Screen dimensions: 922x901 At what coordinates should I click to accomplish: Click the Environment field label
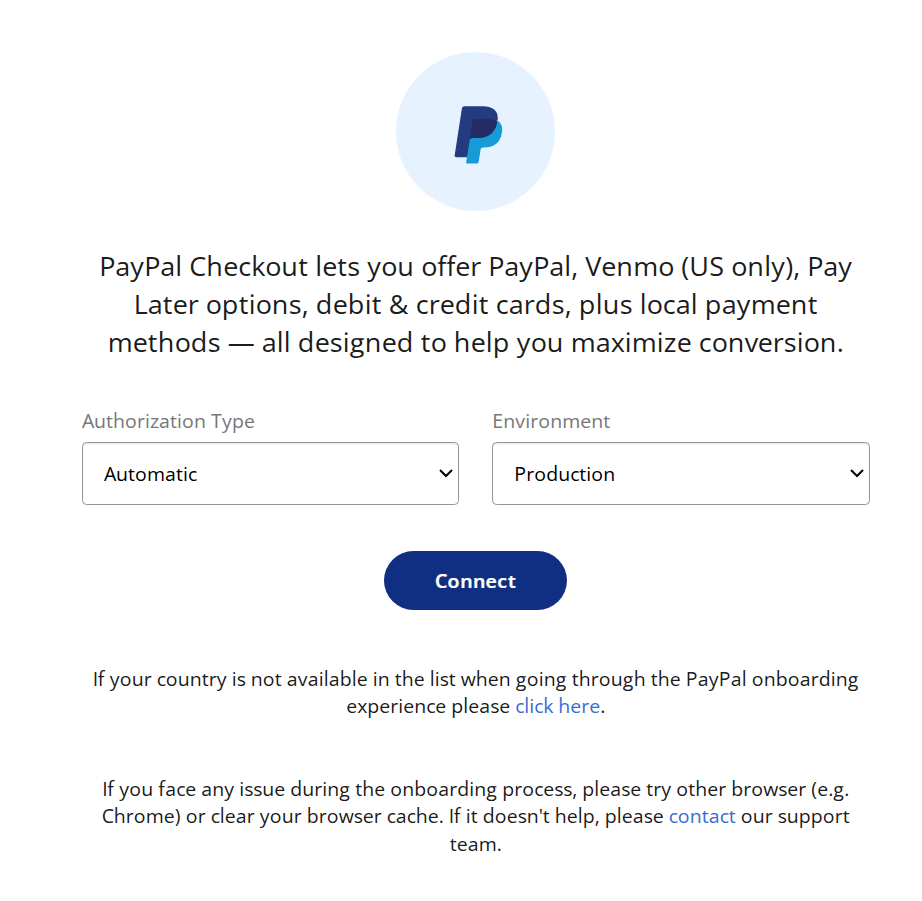click(551, 421)
